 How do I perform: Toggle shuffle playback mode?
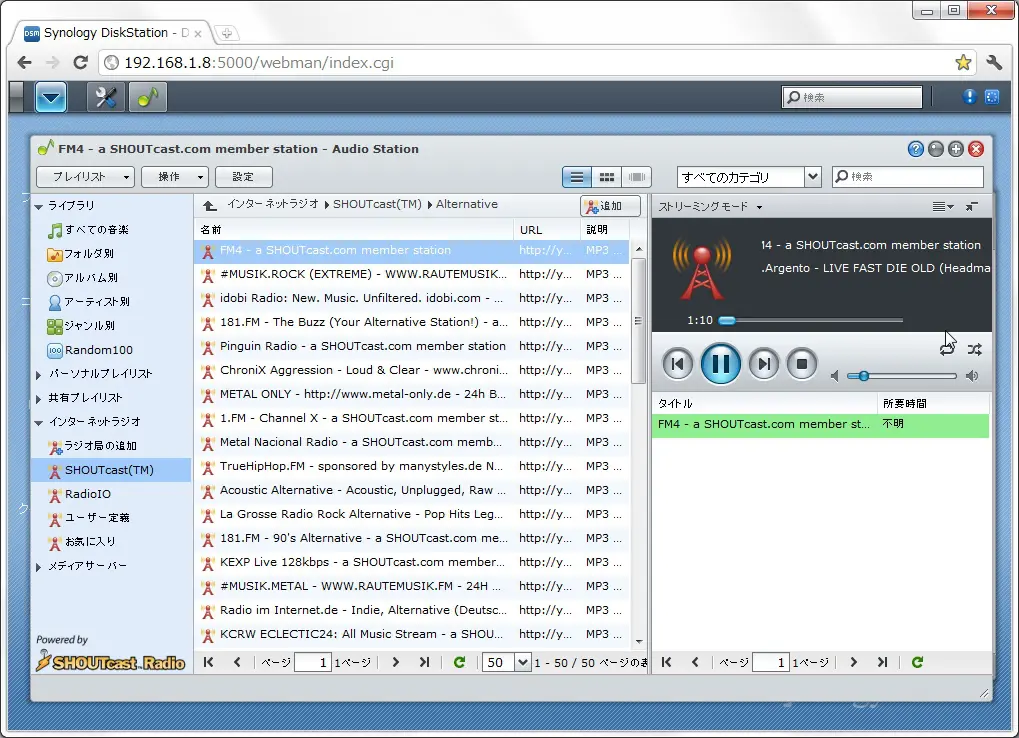coord(974,350)
